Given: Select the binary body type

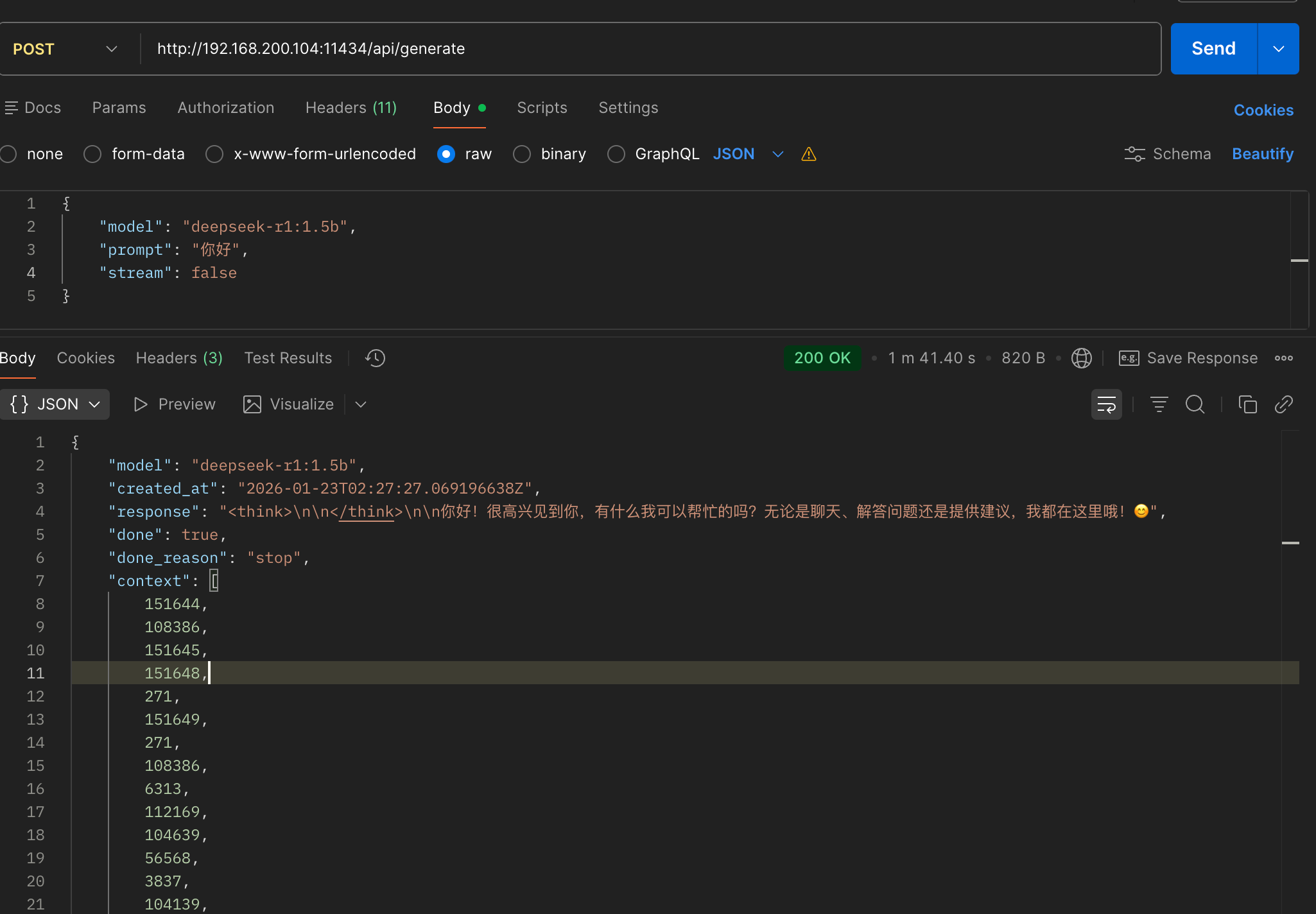Looking at the screenshot, I should [522, 154].
